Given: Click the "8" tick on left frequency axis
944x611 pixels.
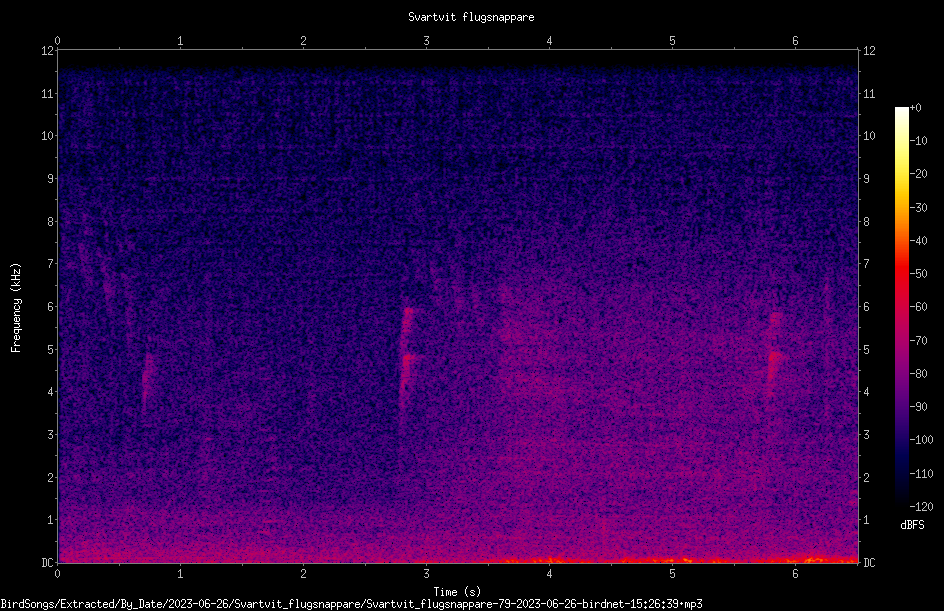Looking at the screenshot, I should point(51,222).
